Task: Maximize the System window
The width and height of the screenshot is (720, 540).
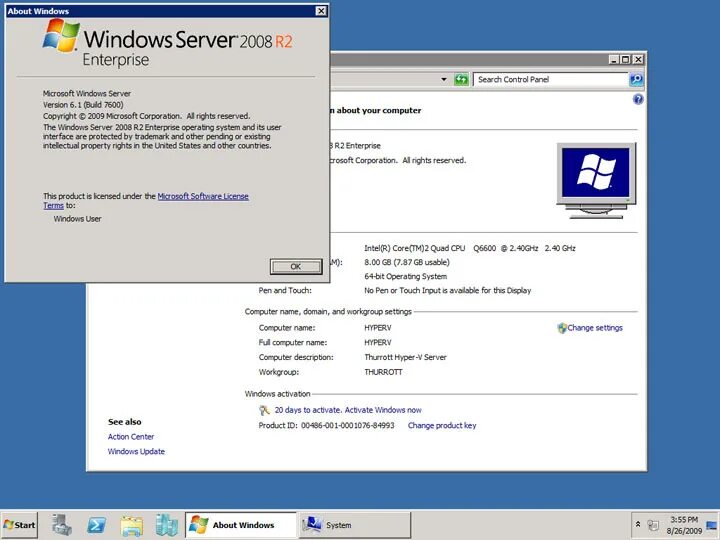Action: (x=625, y=59)
